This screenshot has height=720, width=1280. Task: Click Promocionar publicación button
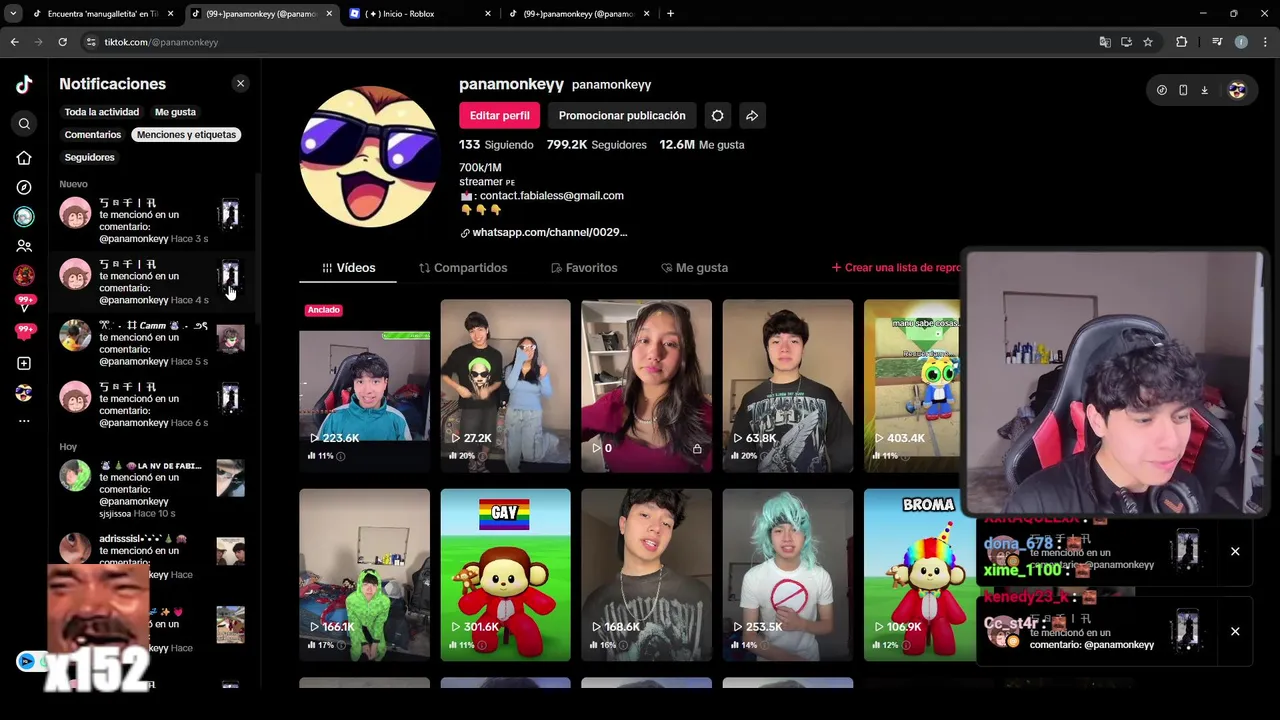[x=622, y=116]
